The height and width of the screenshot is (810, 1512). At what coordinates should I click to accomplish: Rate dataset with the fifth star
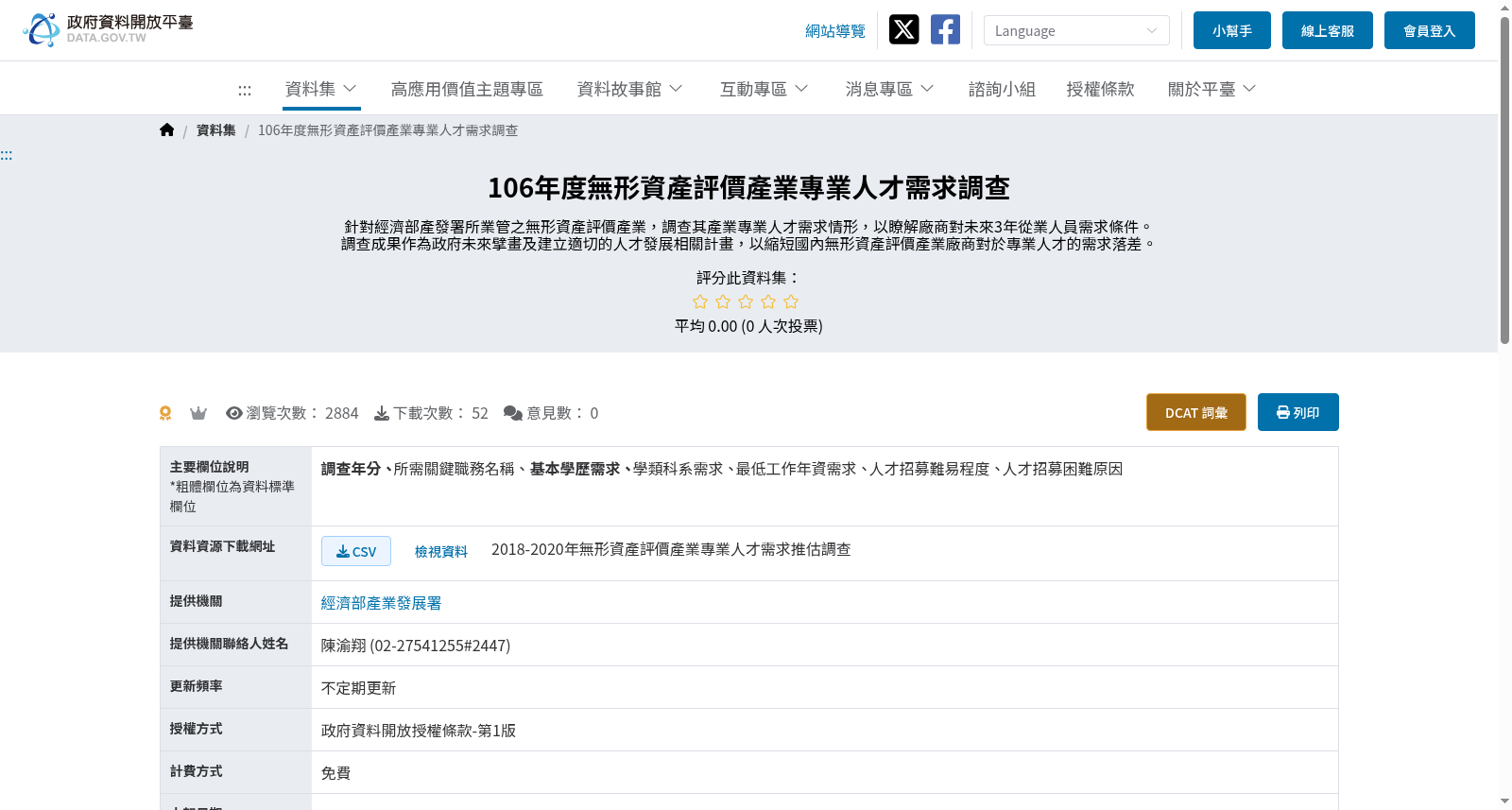(791, 302)
